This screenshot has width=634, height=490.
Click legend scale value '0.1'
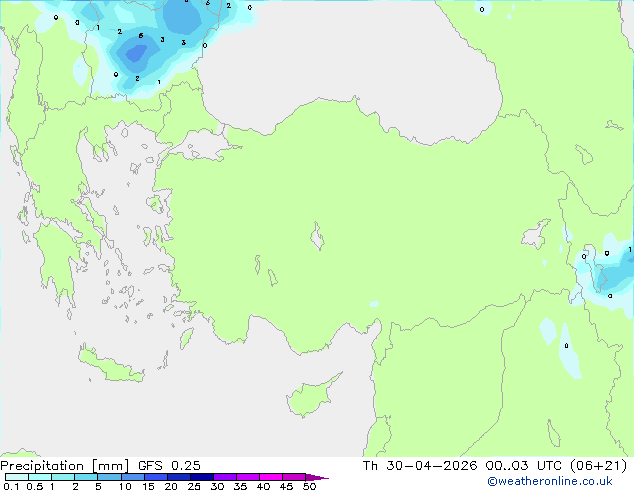(11, 486)
